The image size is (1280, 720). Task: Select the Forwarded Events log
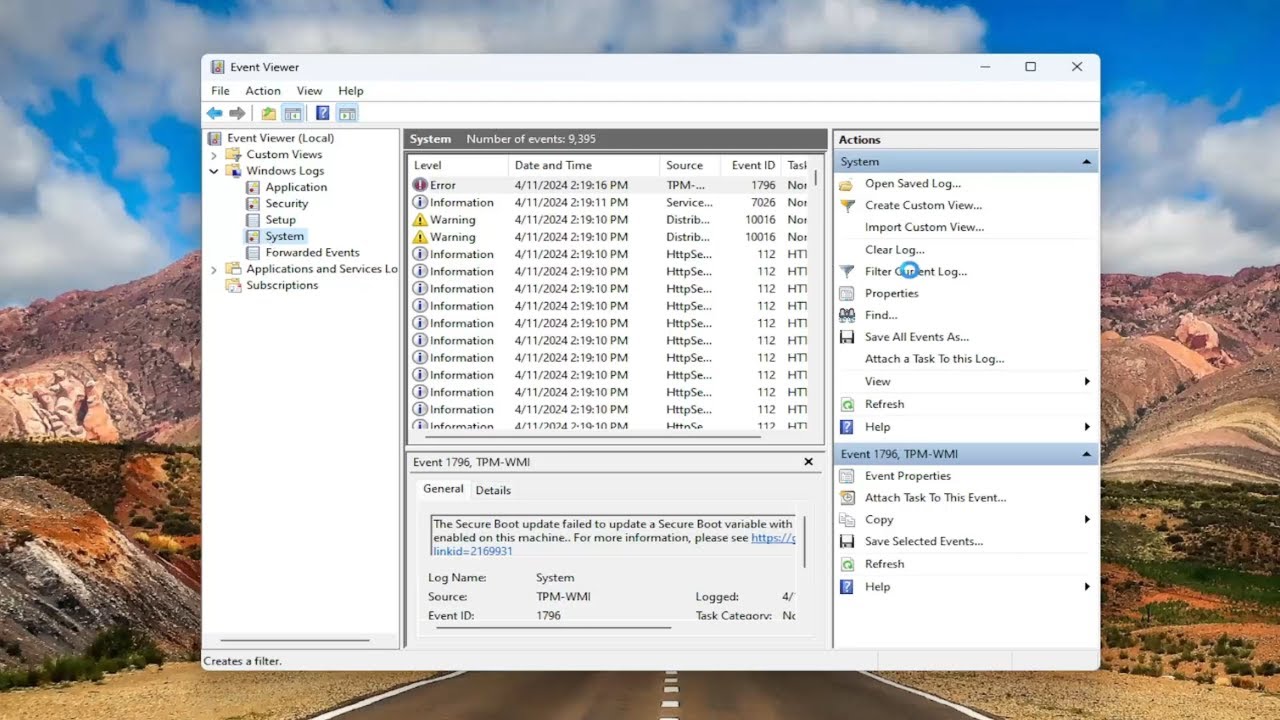pyautogui.click(x=312, y=253)
